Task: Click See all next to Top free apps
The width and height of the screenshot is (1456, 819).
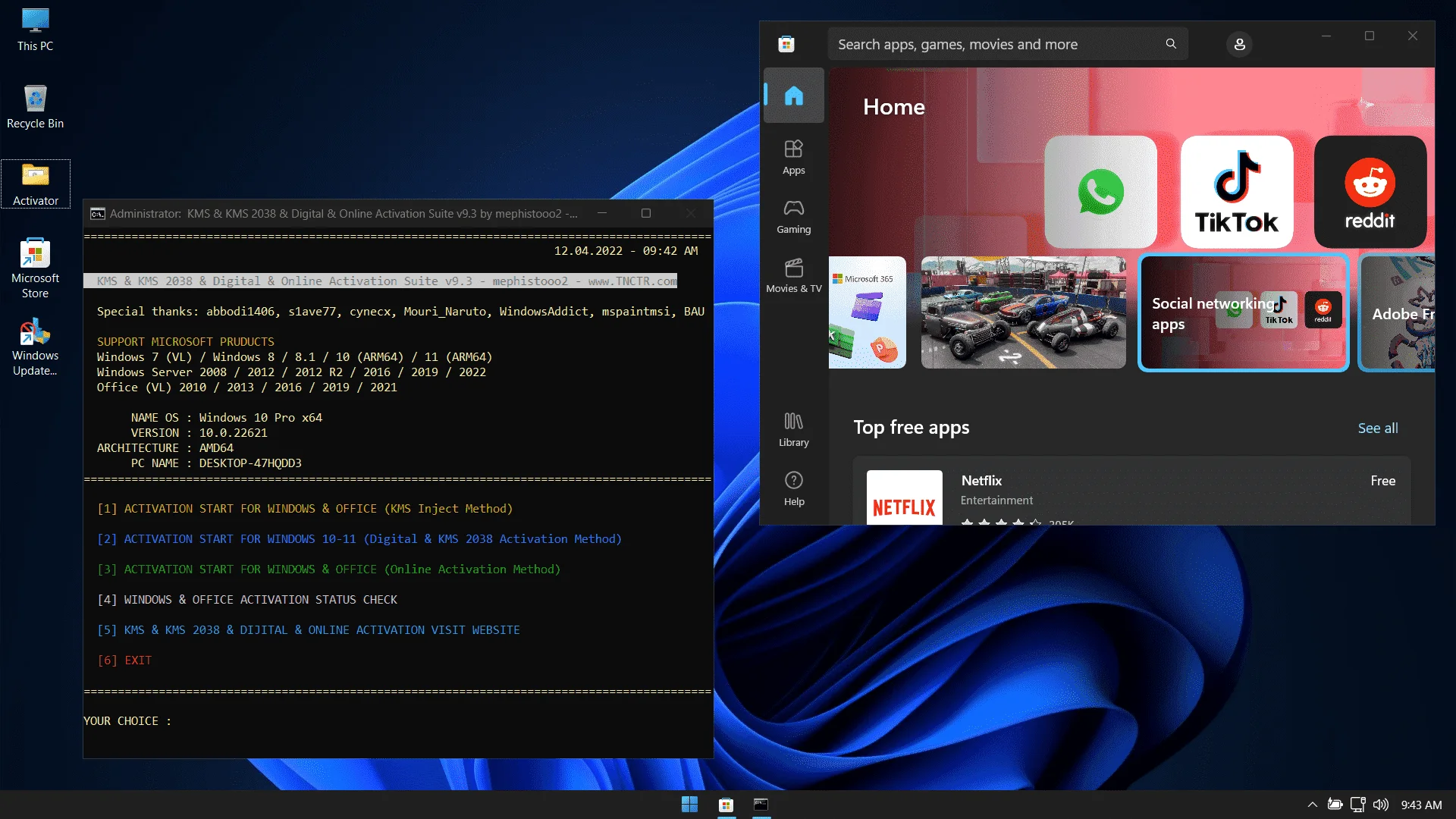Action: tap(1377, 428)
